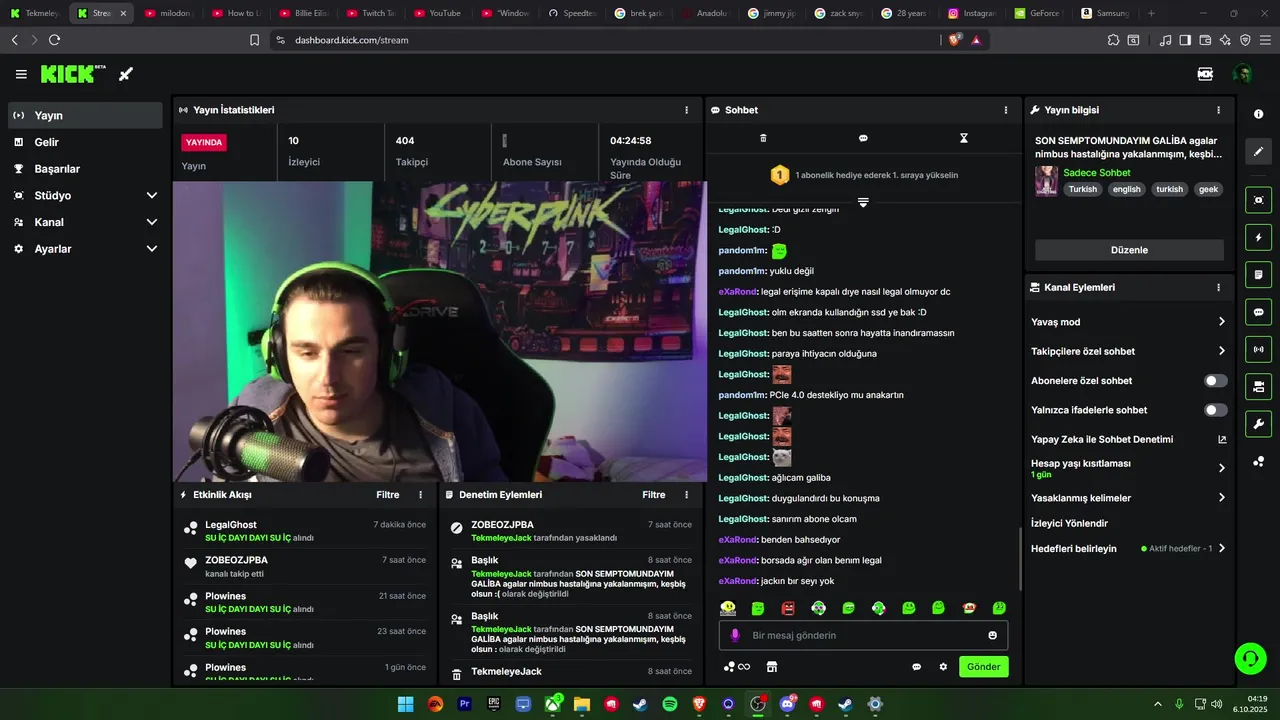Open Hesap yaşı kısıtlaması options

1221,468
